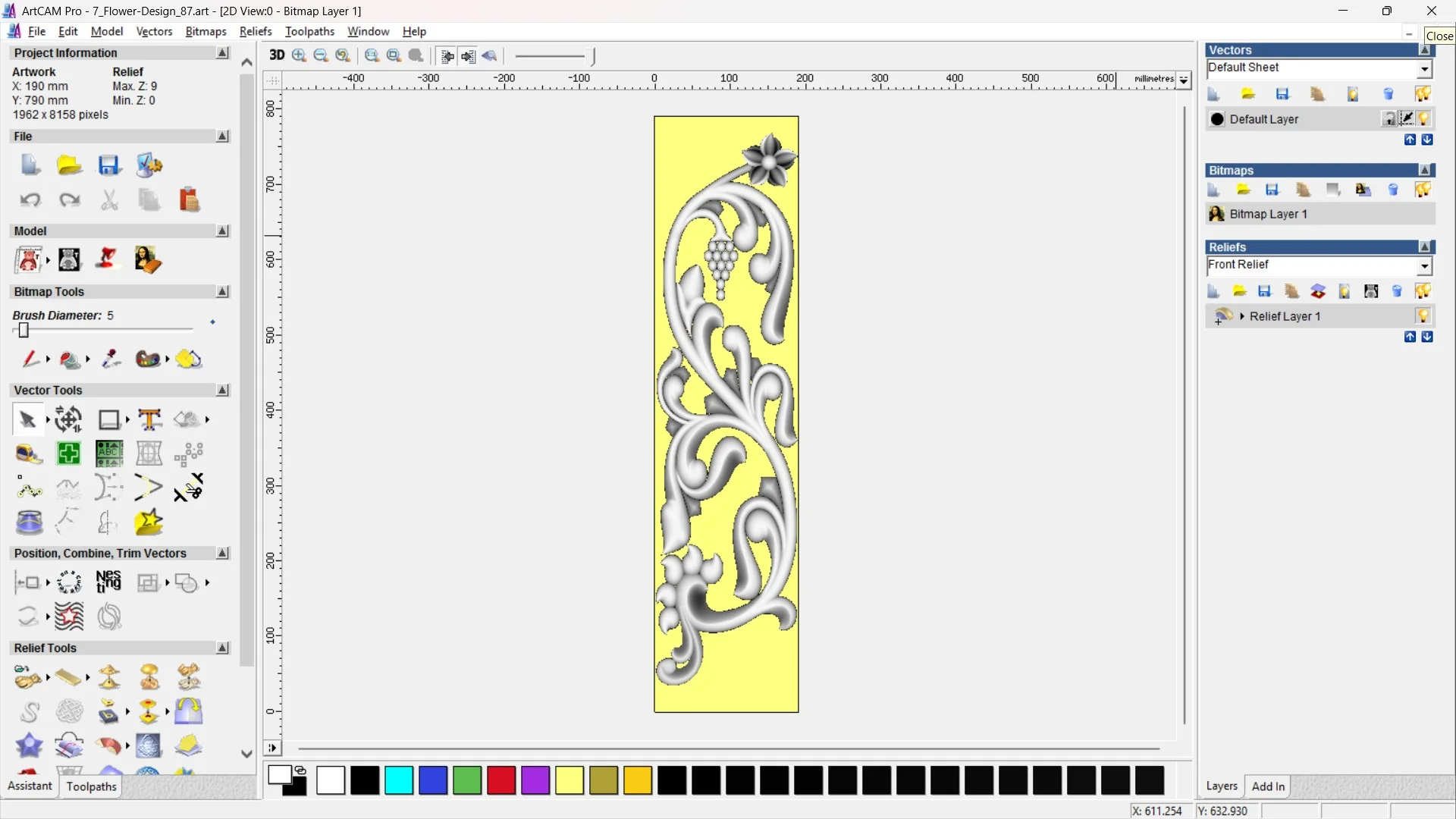Toggle Relief Layer 1 visibility bulb
Screen dimensions: 1456x819
[1424, 316]
